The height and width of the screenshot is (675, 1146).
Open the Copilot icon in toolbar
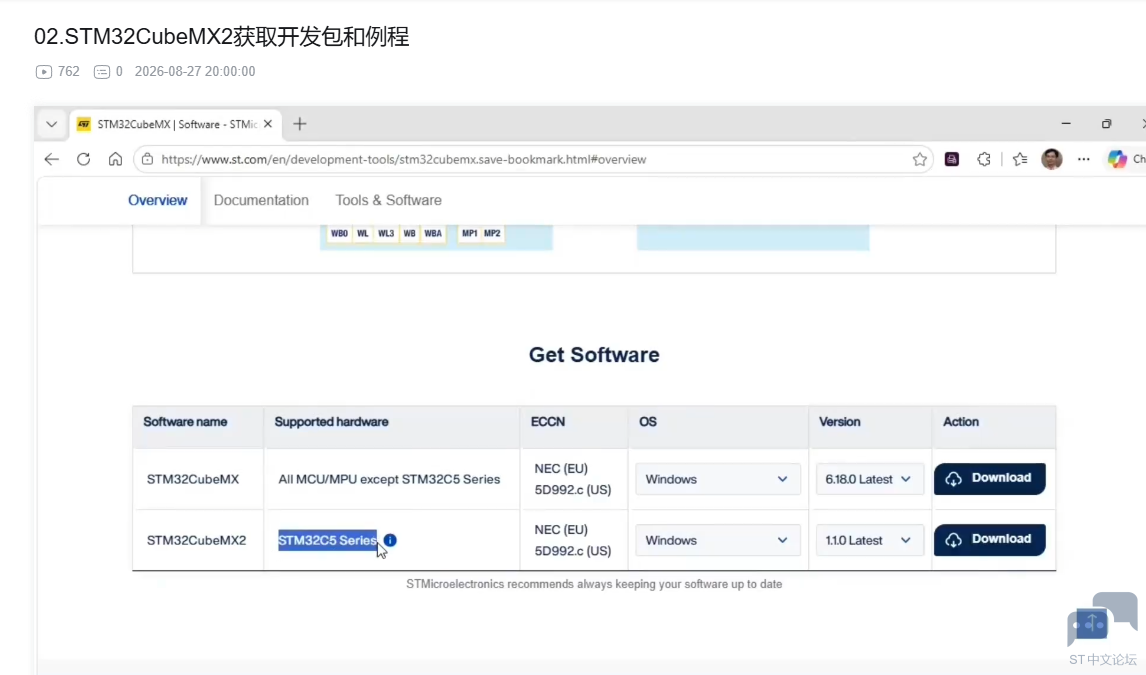tap(1117, 159)
